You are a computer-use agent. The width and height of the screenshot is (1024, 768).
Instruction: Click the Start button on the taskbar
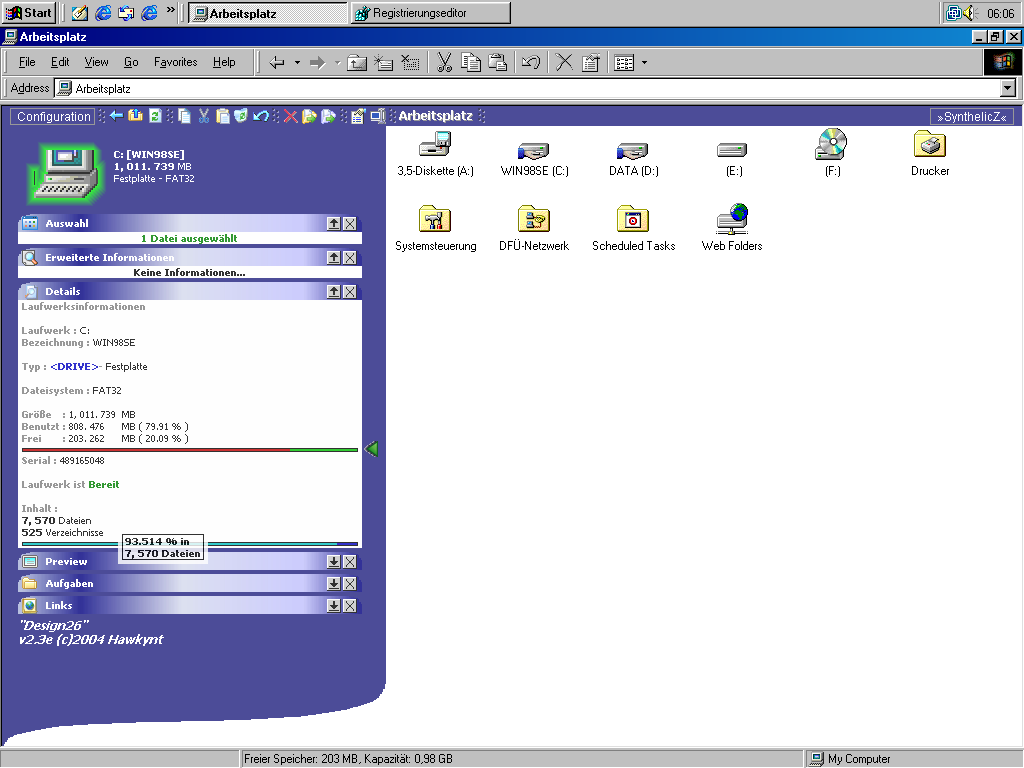(x=28, y=12)
